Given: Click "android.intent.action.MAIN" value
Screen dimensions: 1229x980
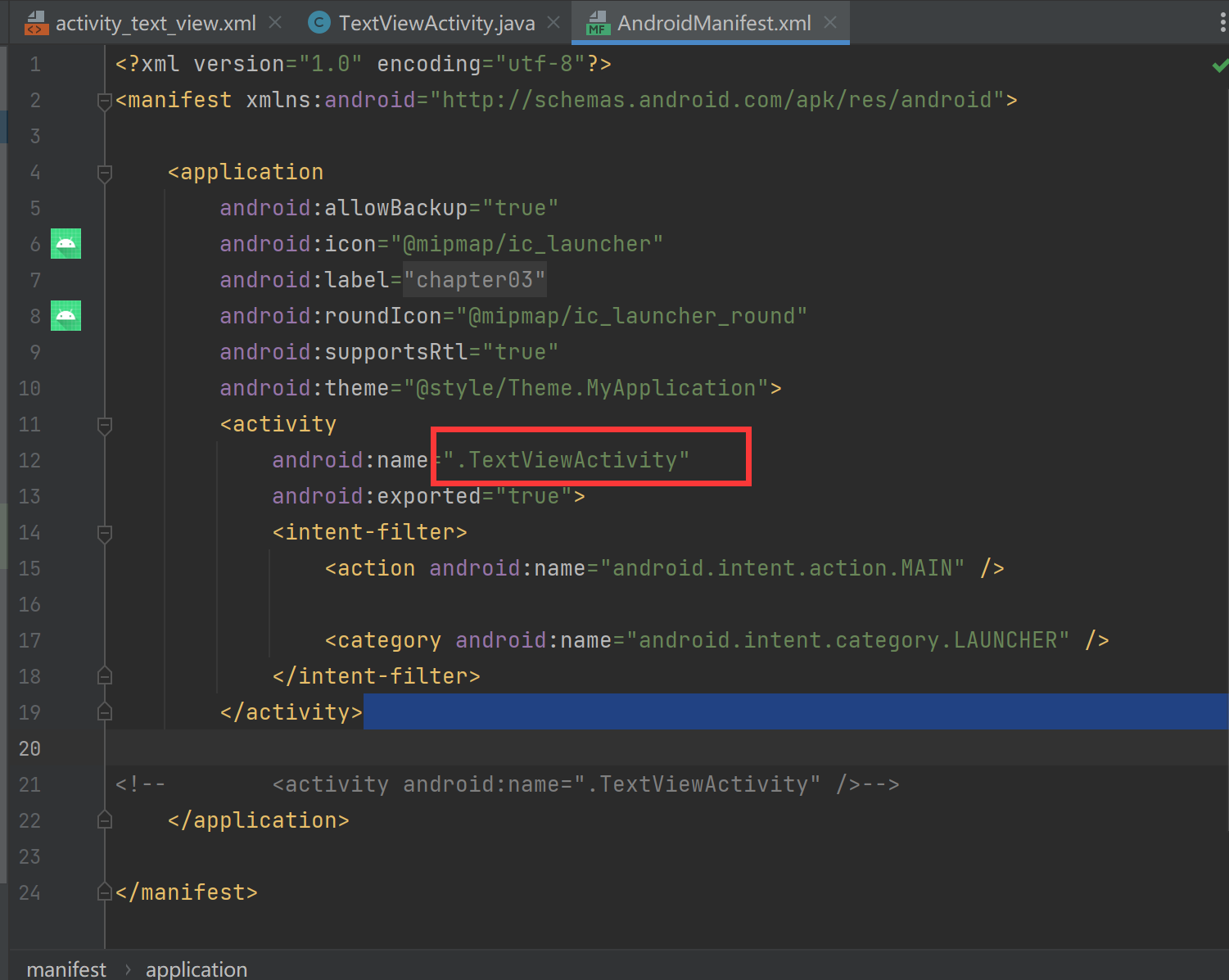Looking at the screenshot, I should [782, 568].
